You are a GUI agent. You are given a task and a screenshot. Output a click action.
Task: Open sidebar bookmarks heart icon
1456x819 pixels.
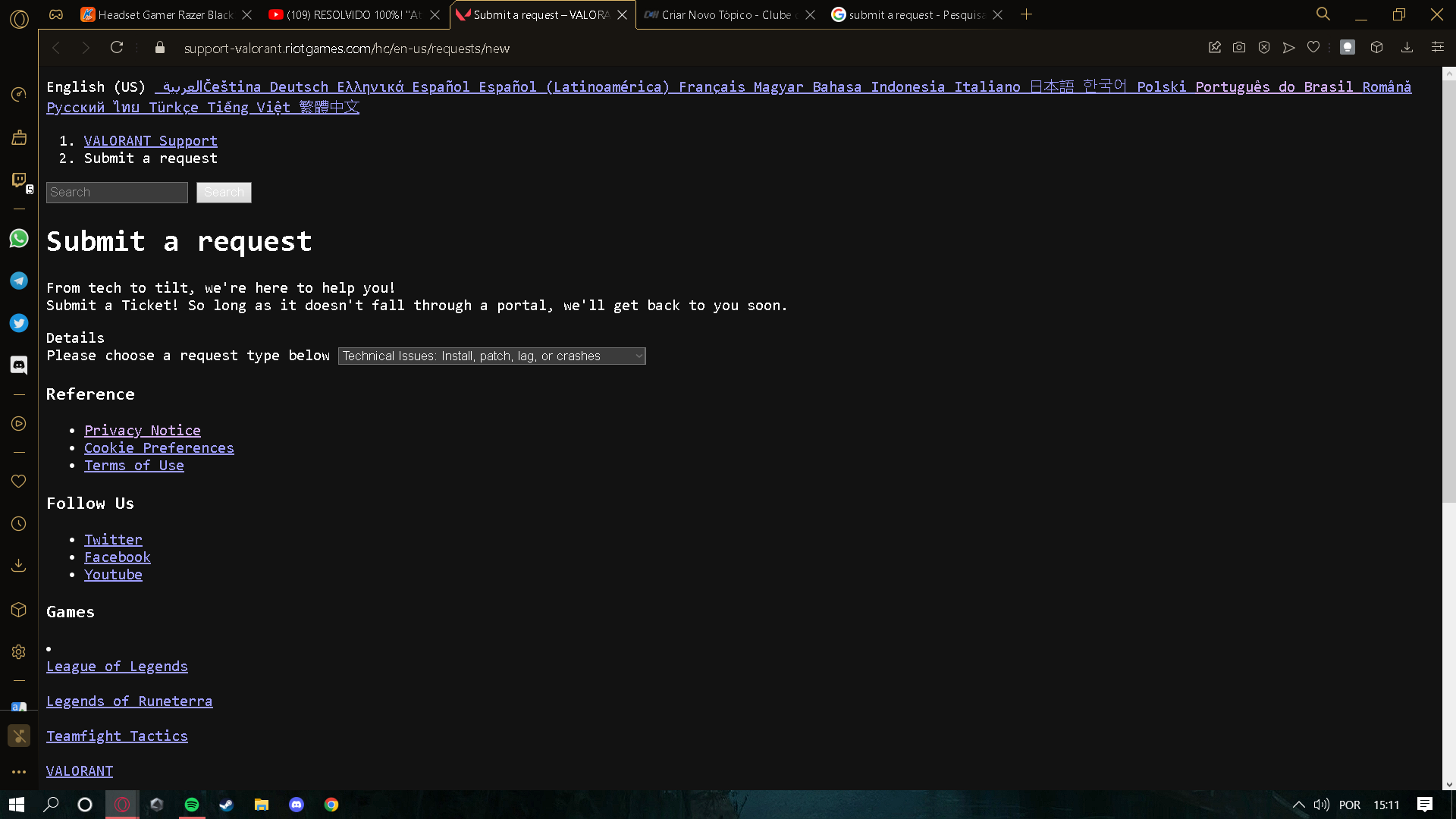point(19,482)
